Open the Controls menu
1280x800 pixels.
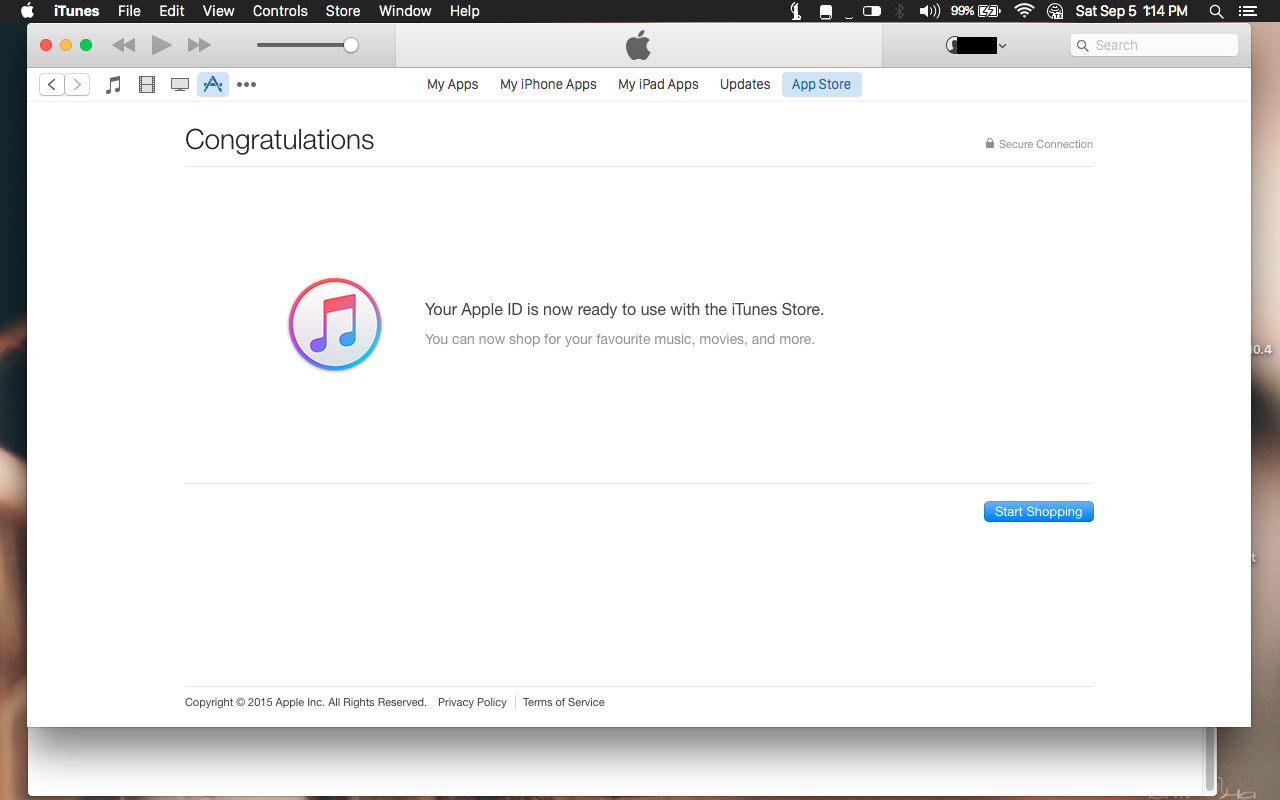(280, 11)
